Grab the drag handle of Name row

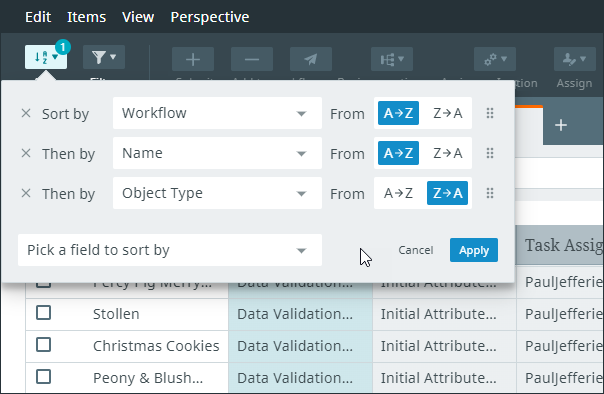[x=490, y=153]
